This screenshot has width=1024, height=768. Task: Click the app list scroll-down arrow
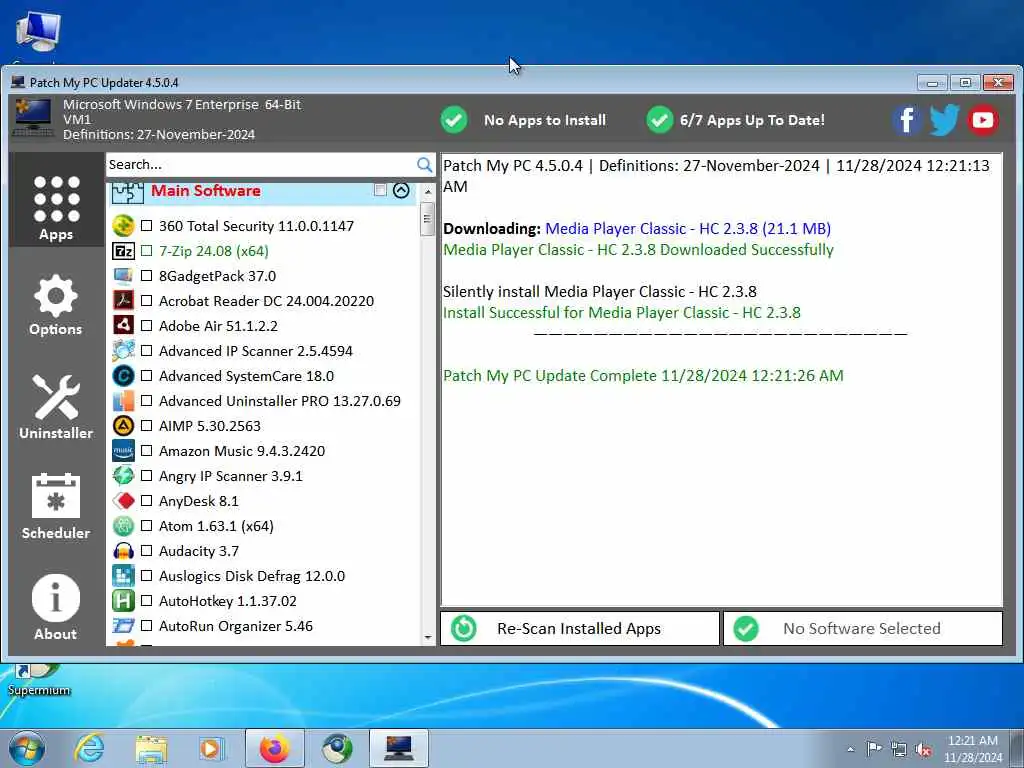coord(428,637)
